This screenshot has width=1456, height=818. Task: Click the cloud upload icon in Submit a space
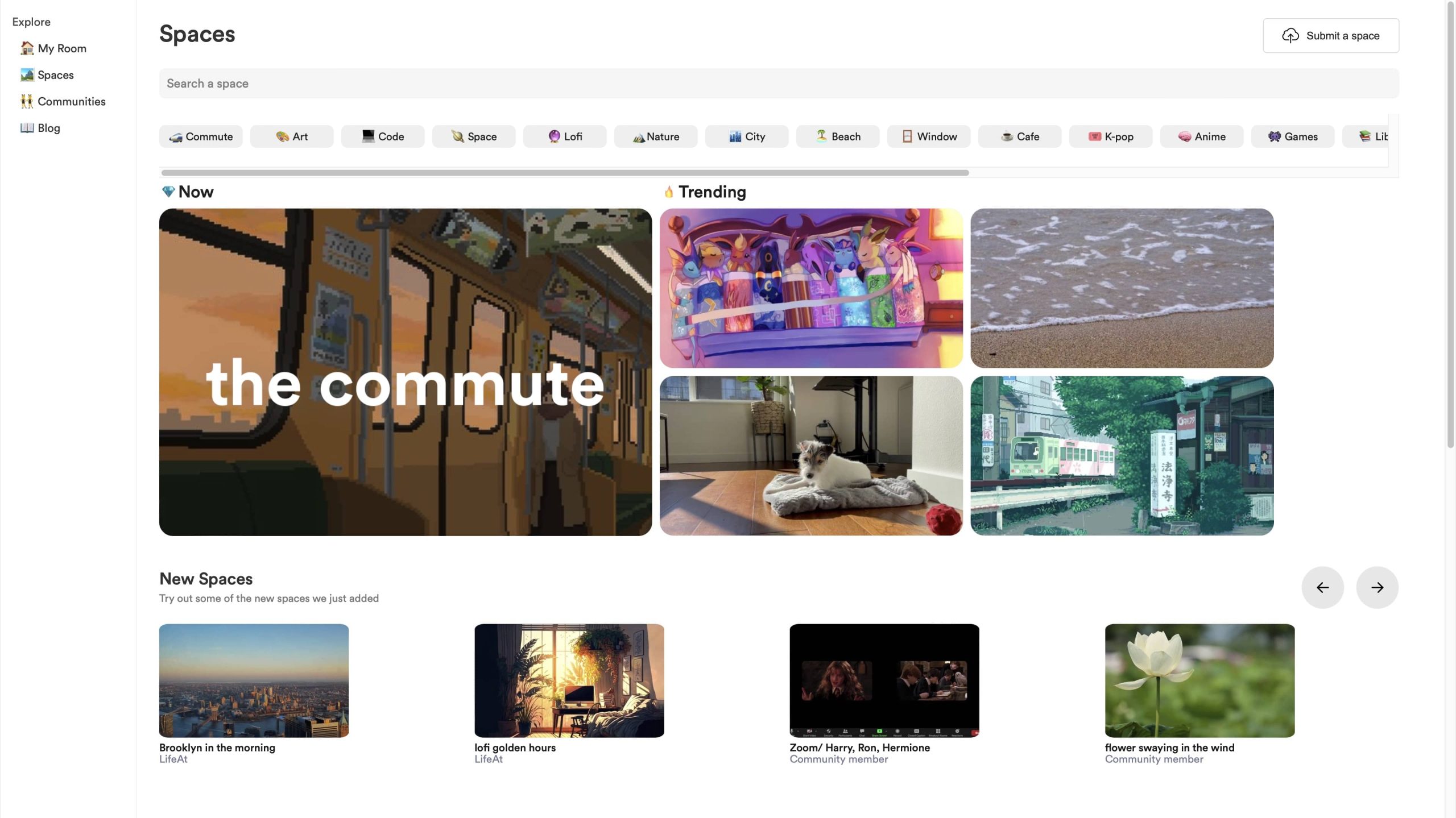[1290, 36]
